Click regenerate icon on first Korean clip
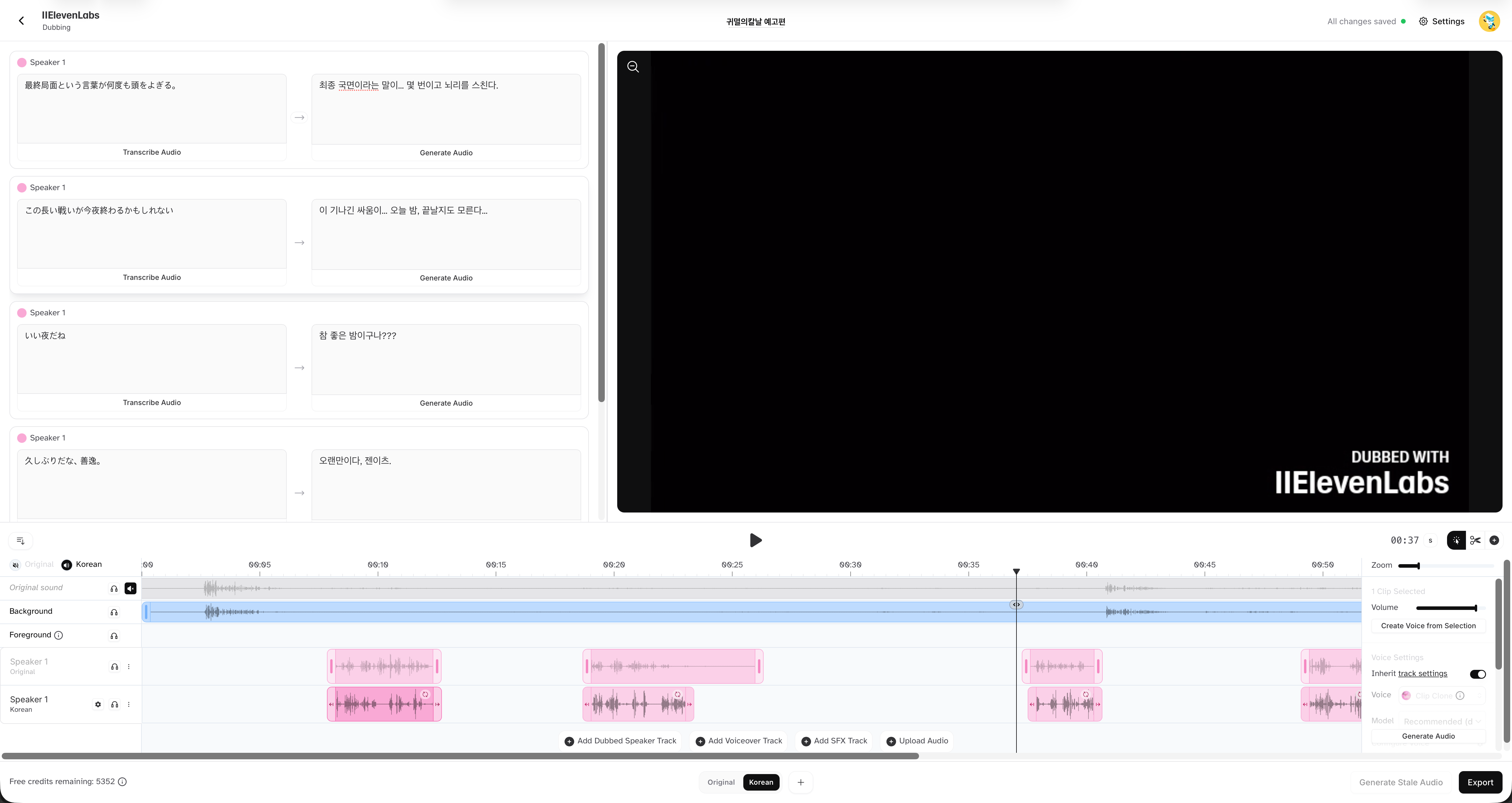The image size is (1512, 803). pyautogui.click(x=426, y=694)
